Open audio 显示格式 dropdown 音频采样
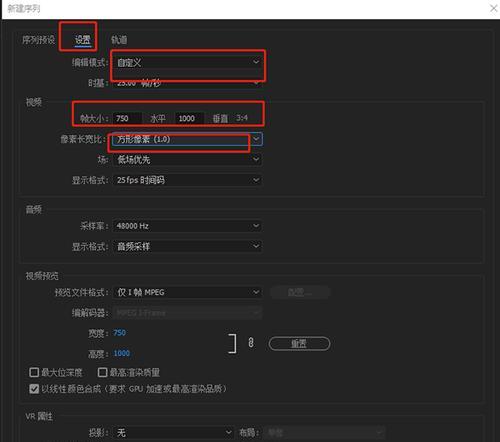This screenshot has width=500, height=442. 188,247
